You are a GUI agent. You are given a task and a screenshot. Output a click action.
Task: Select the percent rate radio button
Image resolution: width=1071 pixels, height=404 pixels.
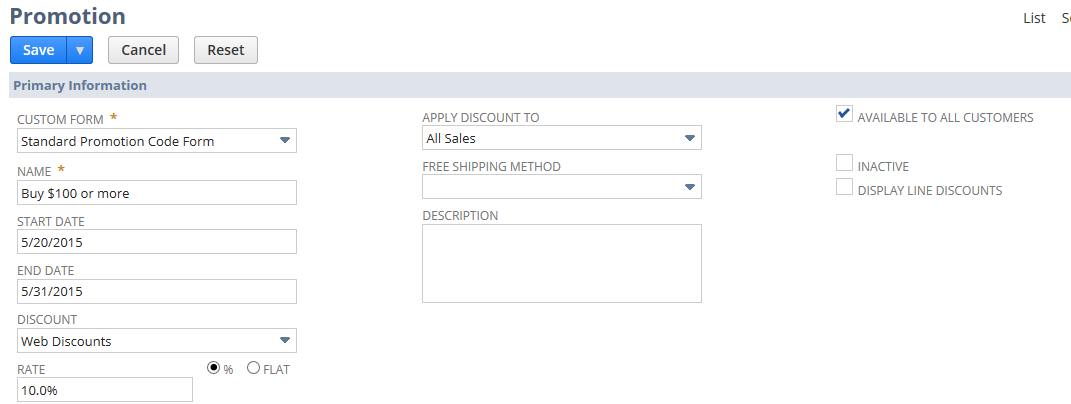click(x=214, y=368)
